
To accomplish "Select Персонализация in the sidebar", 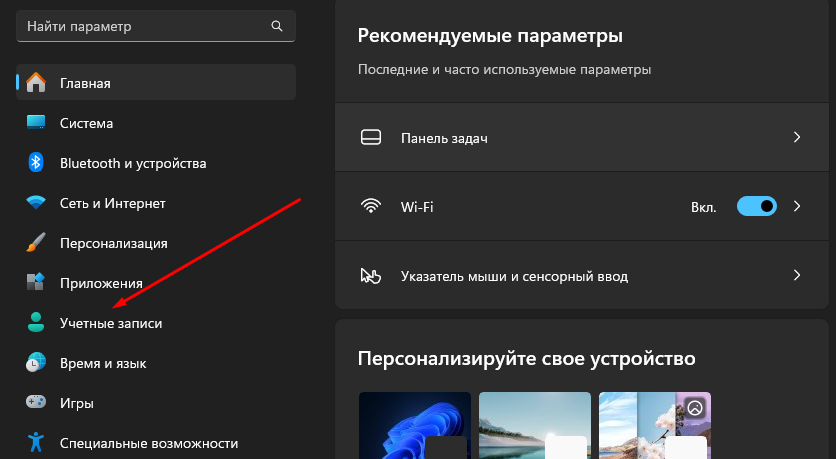I will [x=156, y=243].
